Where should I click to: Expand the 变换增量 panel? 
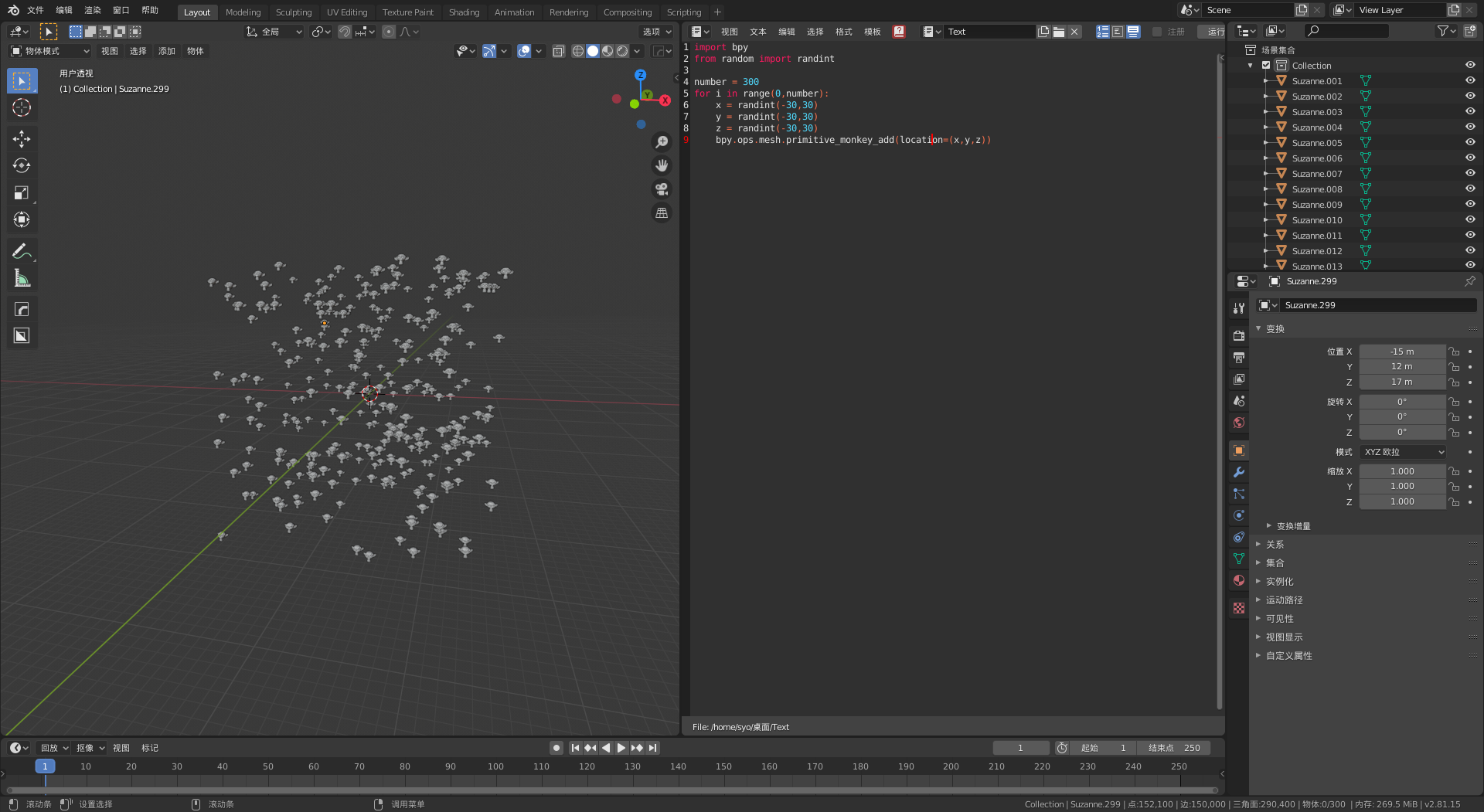[1293, 526]
